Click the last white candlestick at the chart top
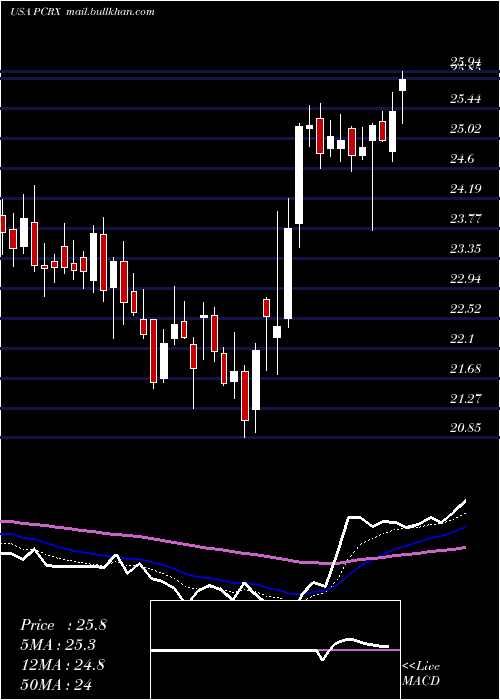 [x=403, y=85]
